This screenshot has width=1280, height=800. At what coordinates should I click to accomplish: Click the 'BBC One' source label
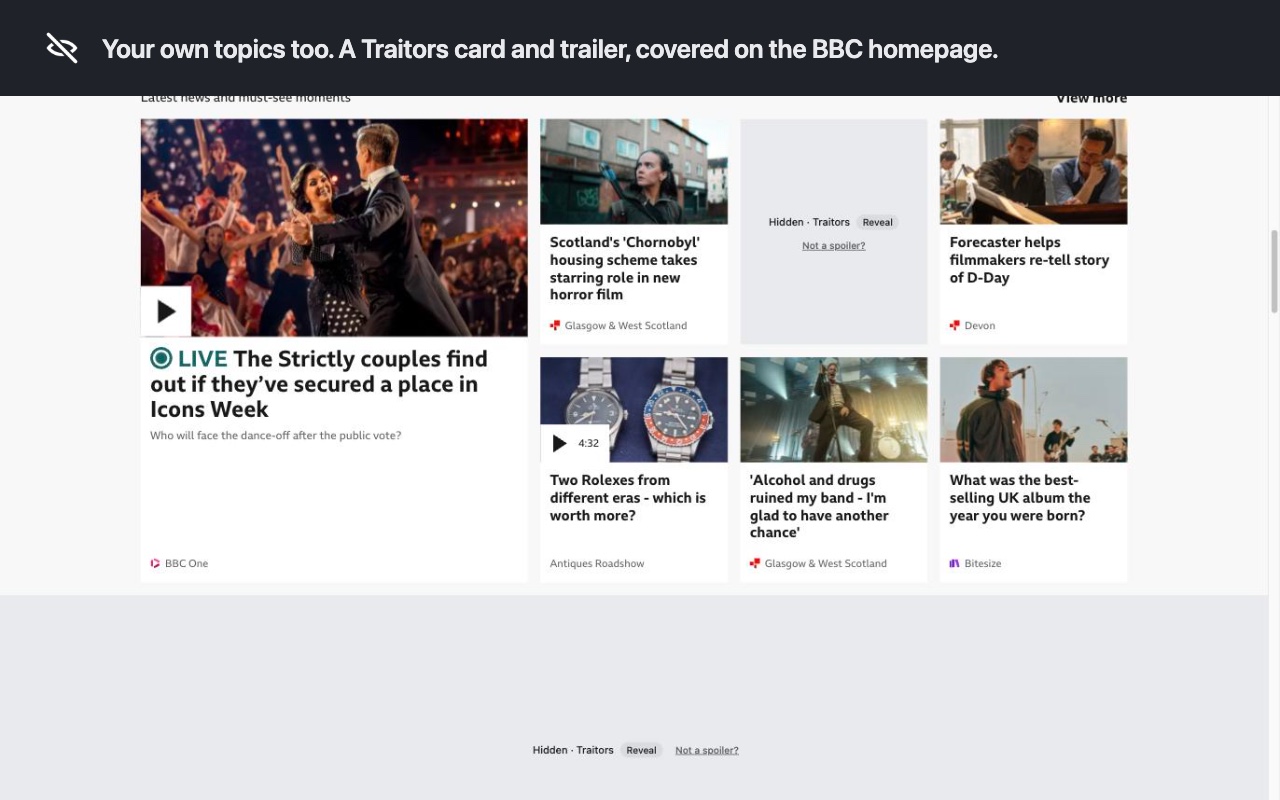[x=186, y=564]
